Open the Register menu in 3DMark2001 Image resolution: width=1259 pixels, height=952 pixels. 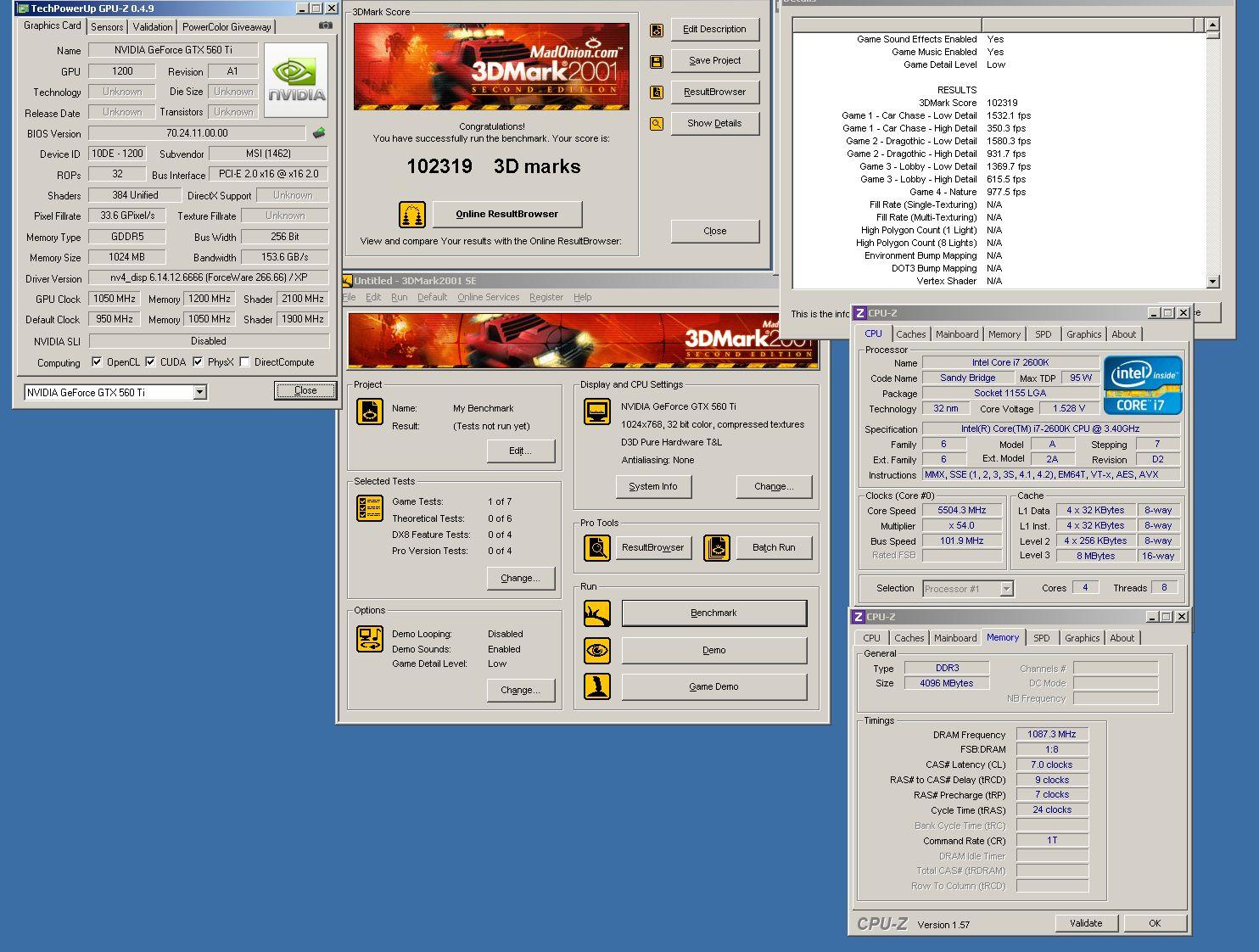point(546,297)
